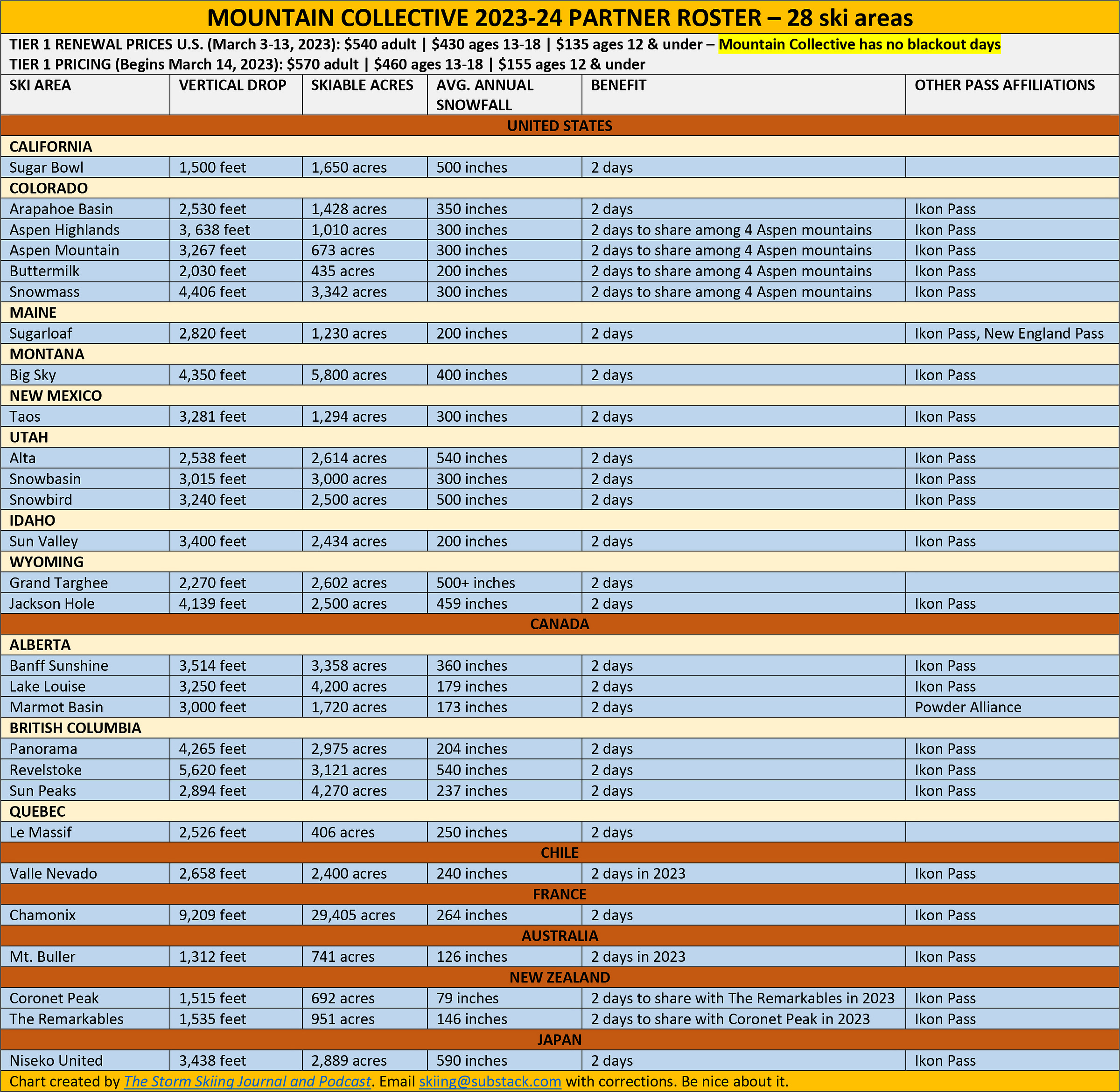
Task: Select the chart title 'MOUNTAIN COLLECTIVE 2023-24 PARTNER ROSTER'
Action: click(x=483, y=18)
